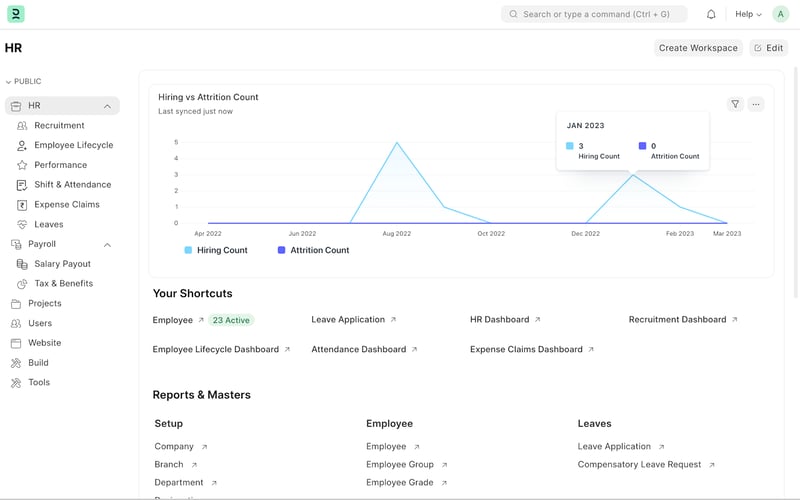Open the Leave Application shortcut
800x500 pixels.
348,319
